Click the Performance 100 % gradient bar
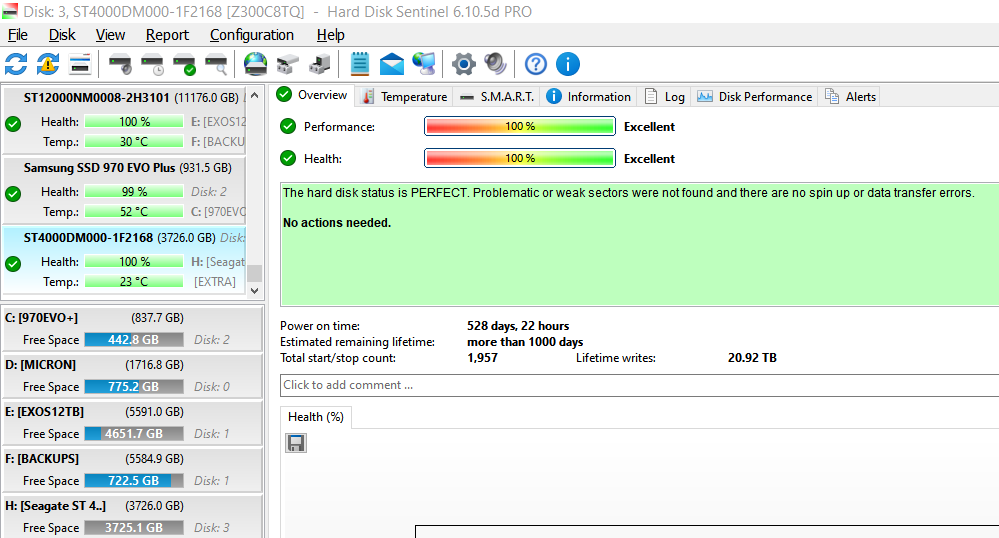 [x=520, y=126]
